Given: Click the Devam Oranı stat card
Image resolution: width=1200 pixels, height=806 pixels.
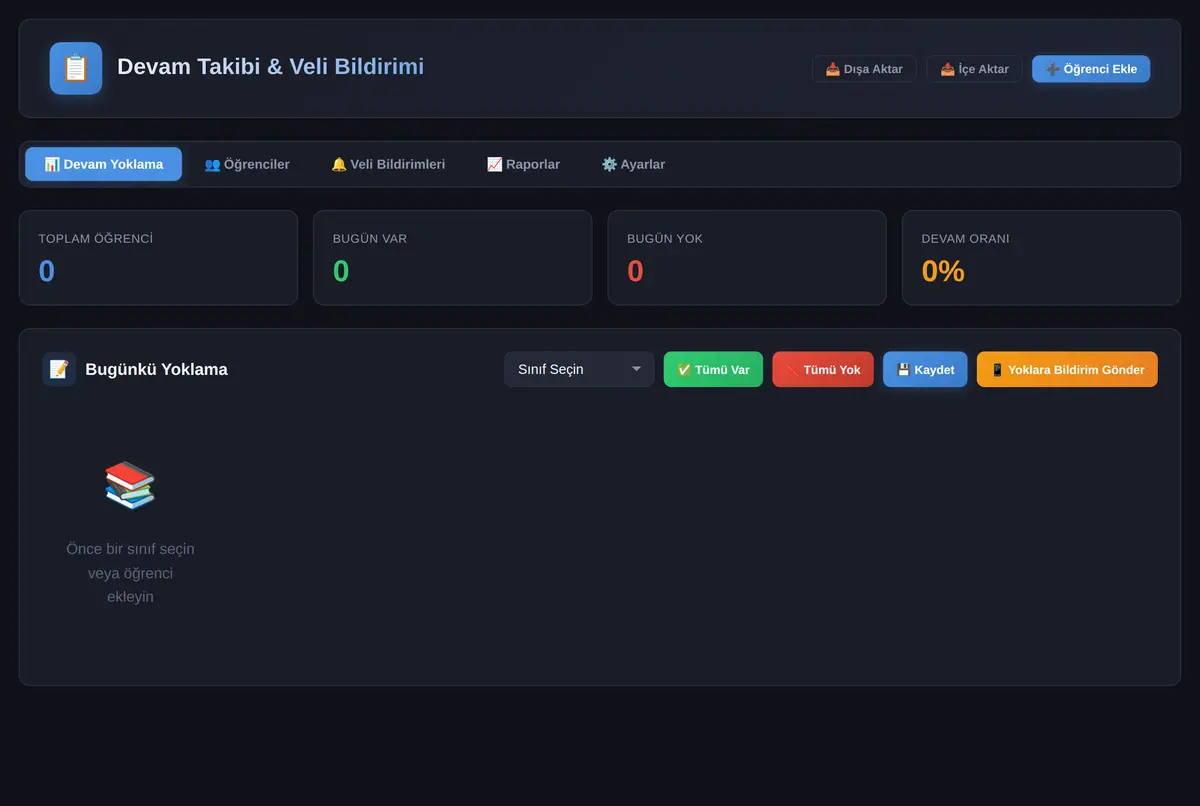Looking at the screenshot, I should click(1041, 257).
